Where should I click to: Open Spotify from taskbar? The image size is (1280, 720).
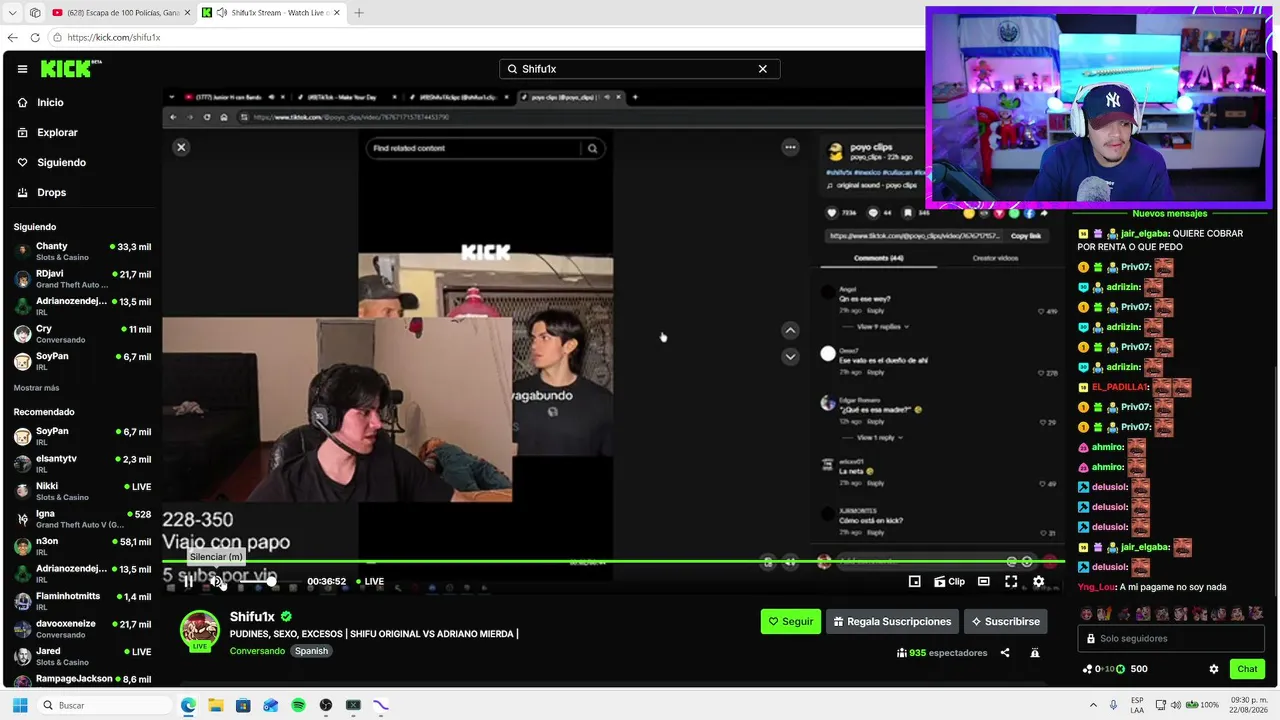click(298, 705)
